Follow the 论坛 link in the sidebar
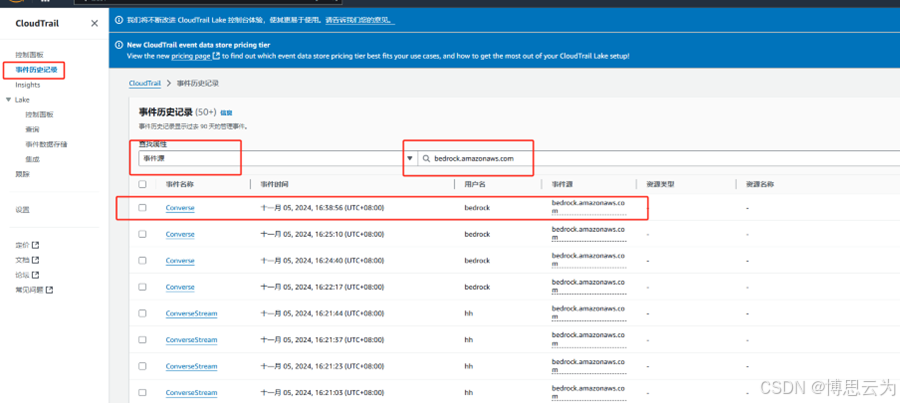 click(x=22, y=275)
